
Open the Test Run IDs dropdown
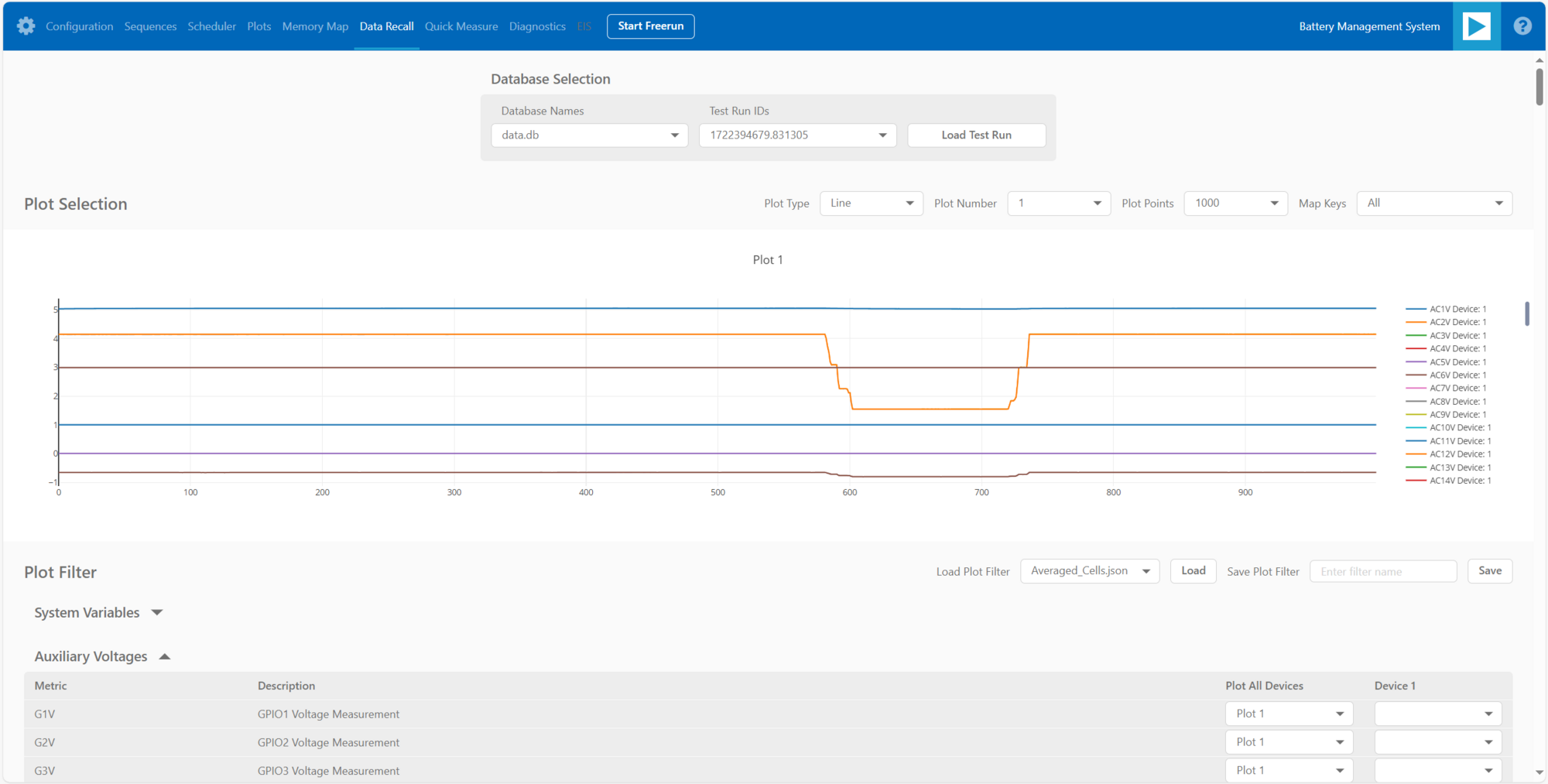point(882,135)
